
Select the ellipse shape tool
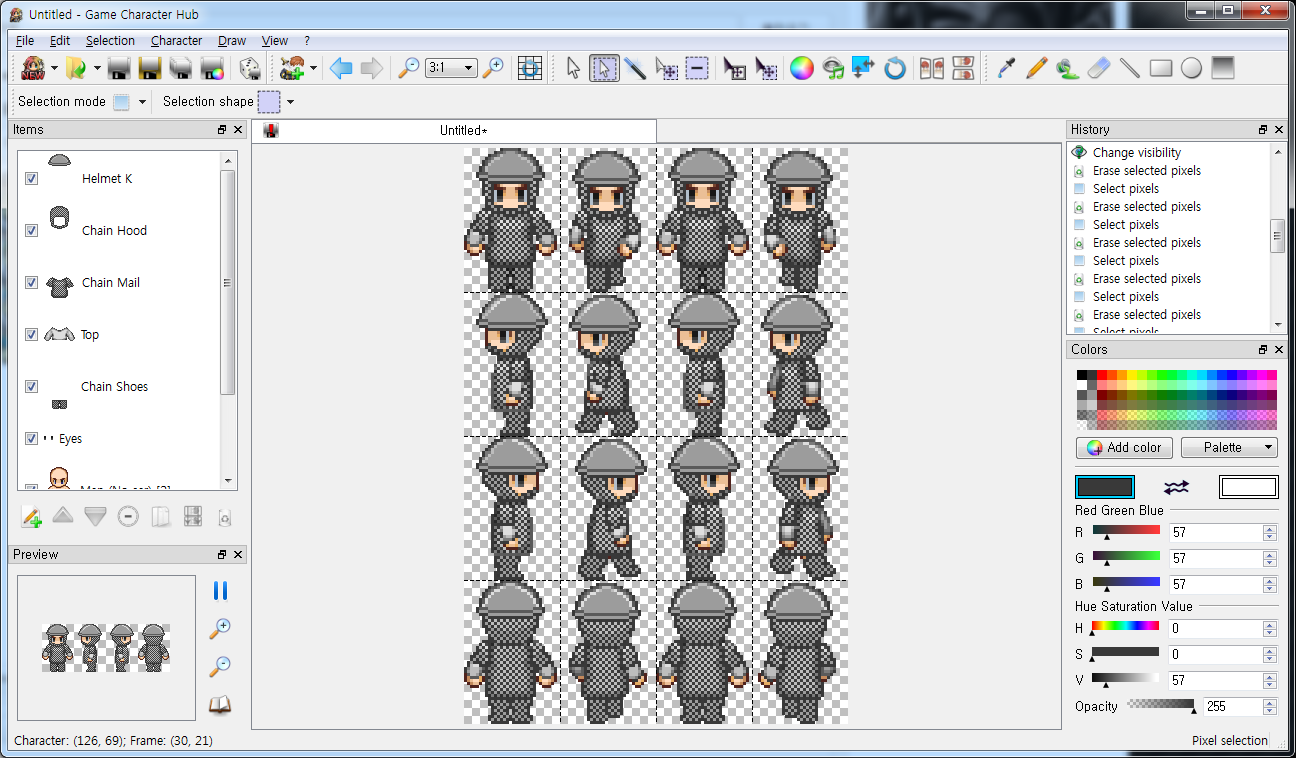tap(1191, 68)
